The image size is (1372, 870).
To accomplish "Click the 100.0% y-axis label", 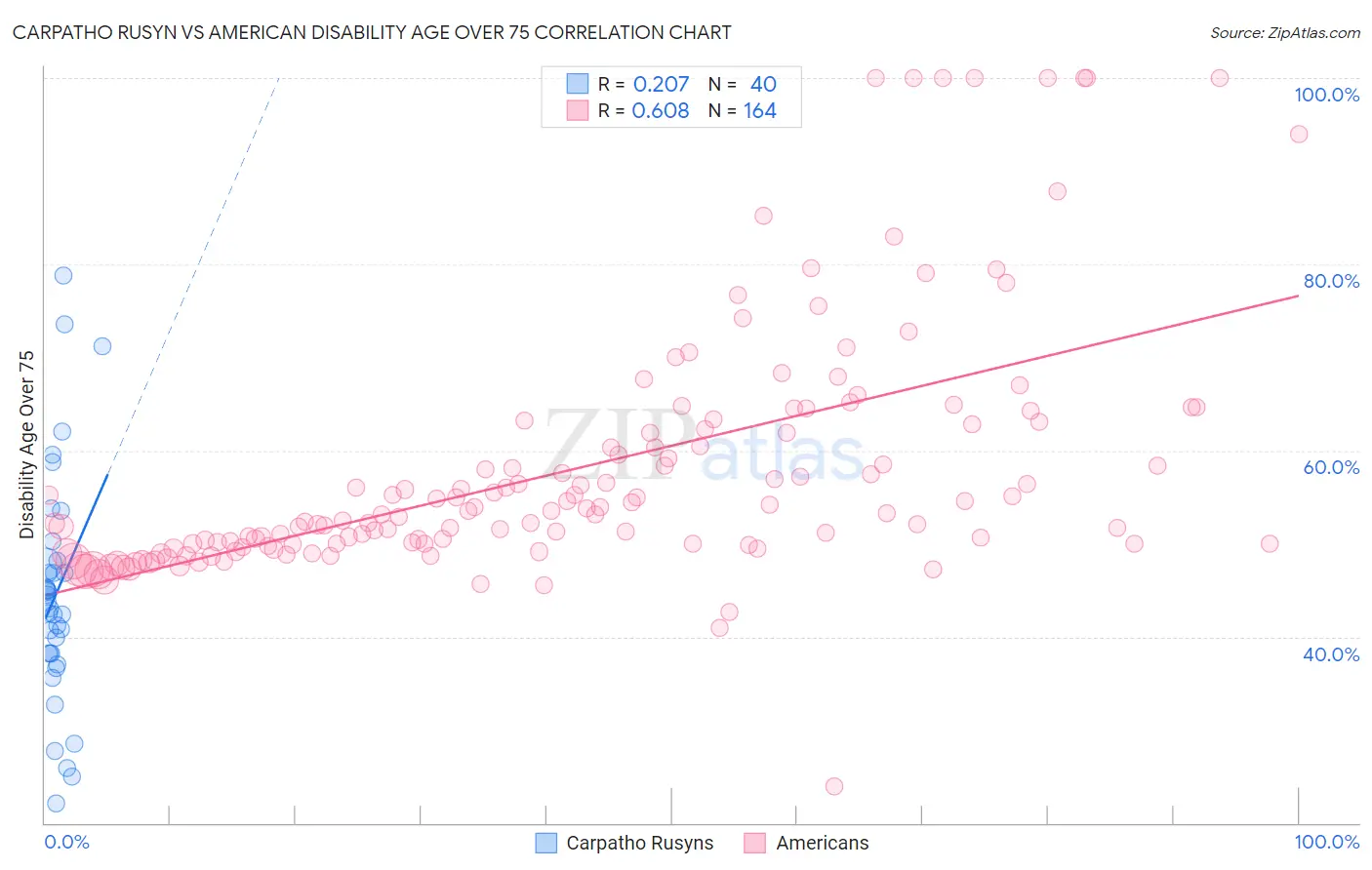I will [x=1327, y=95].
